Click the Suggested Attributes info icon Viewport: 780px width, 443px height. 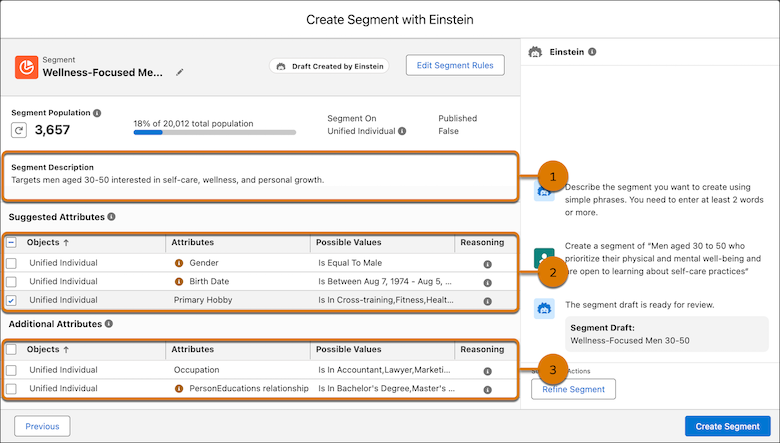pos(111,216)
